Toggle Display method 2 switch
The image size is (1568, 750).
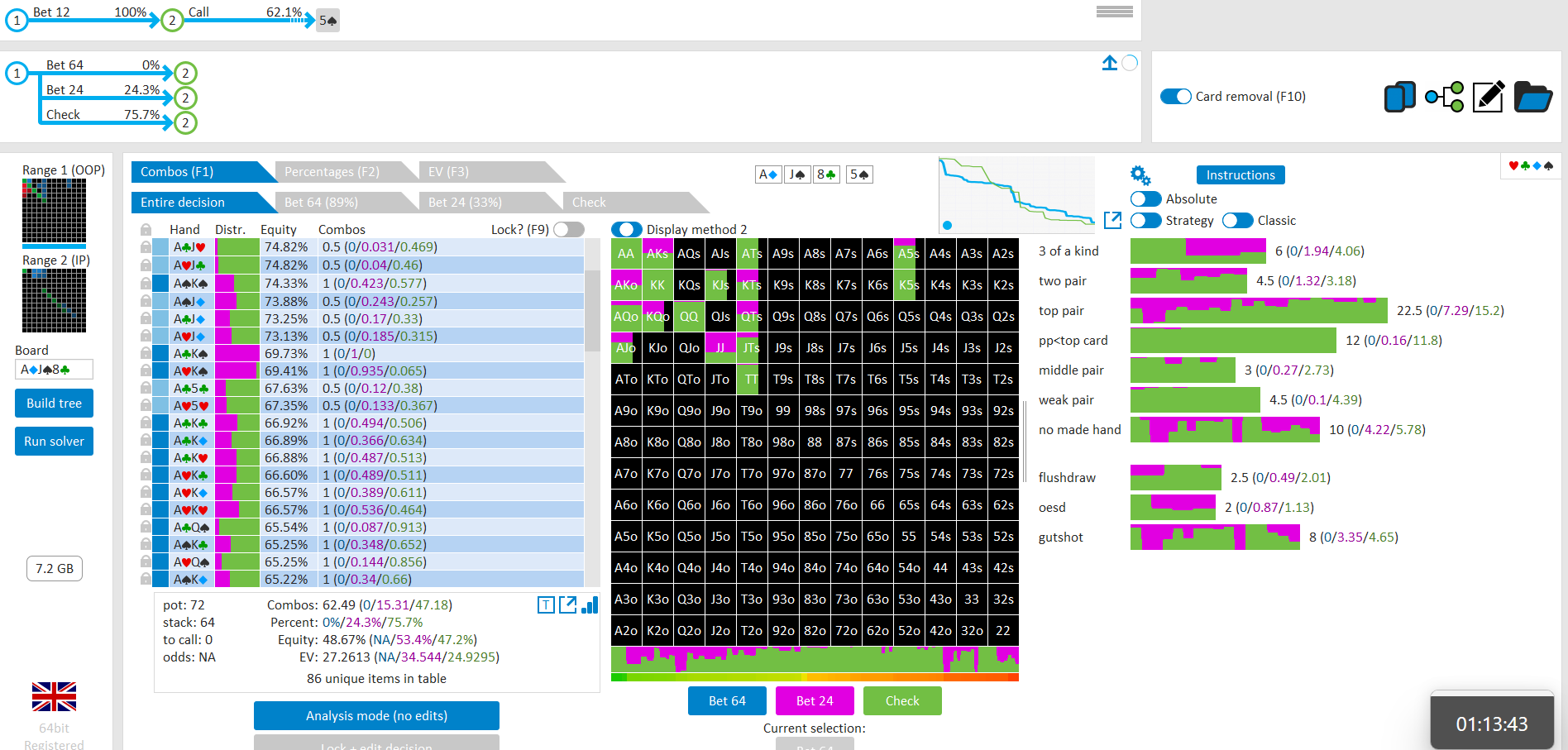pyautogui.click(x=627, y=230)
